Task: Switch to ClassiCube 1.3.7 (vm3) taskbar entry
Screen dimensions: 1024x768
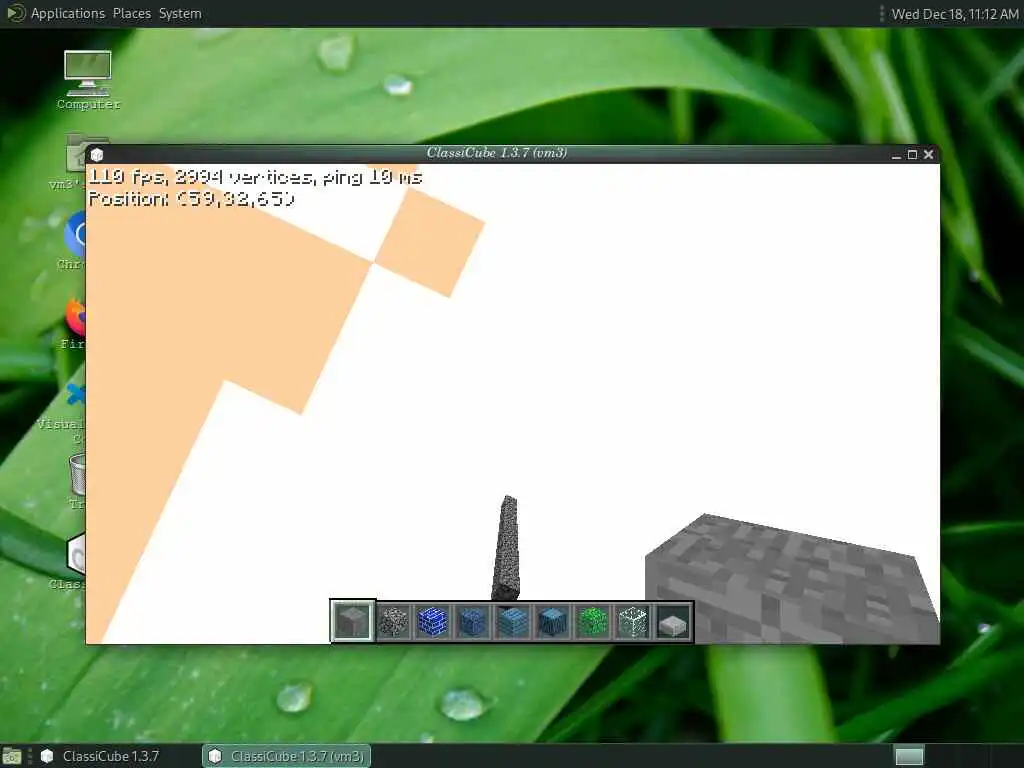Action: click(x=287, y=756)
